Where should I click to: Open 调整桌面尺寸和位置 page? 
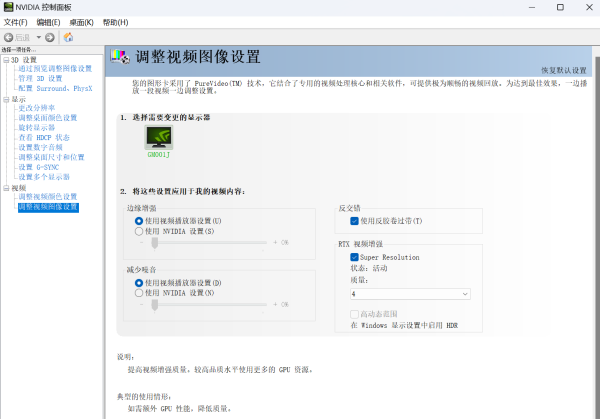[51, 157]
